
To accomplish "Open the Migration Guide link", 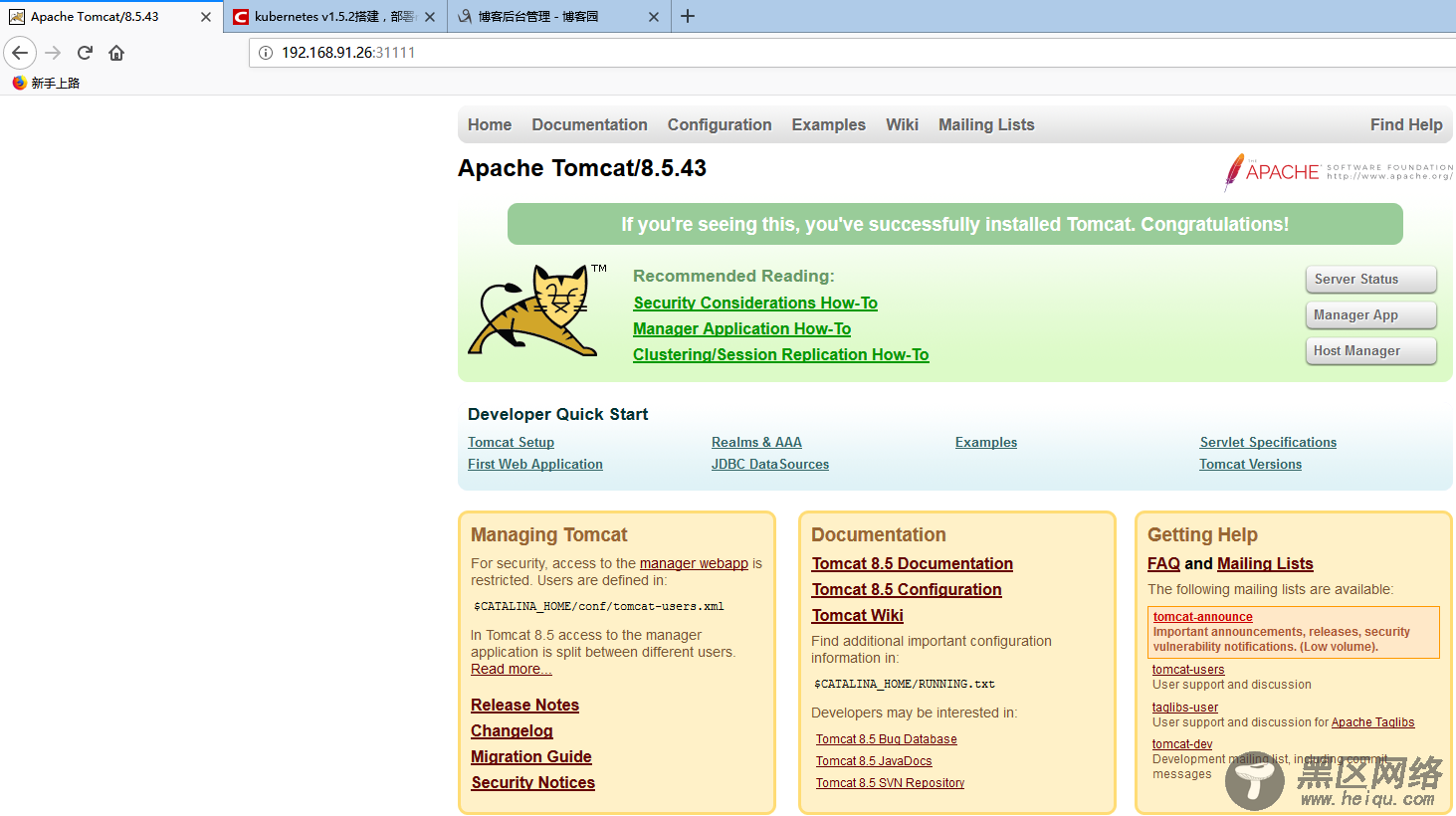I will (x=531, y=756).
